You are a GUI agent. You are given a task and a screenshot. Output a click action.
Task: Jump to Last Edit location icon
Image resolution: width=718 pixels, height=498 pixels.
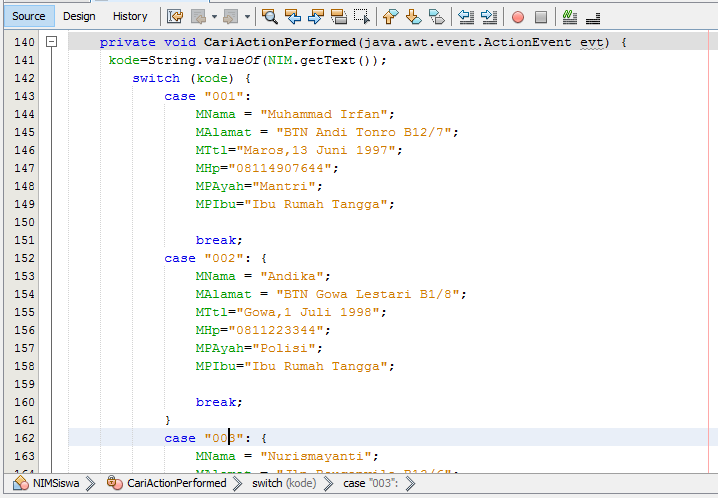click(x=175, y=17)
